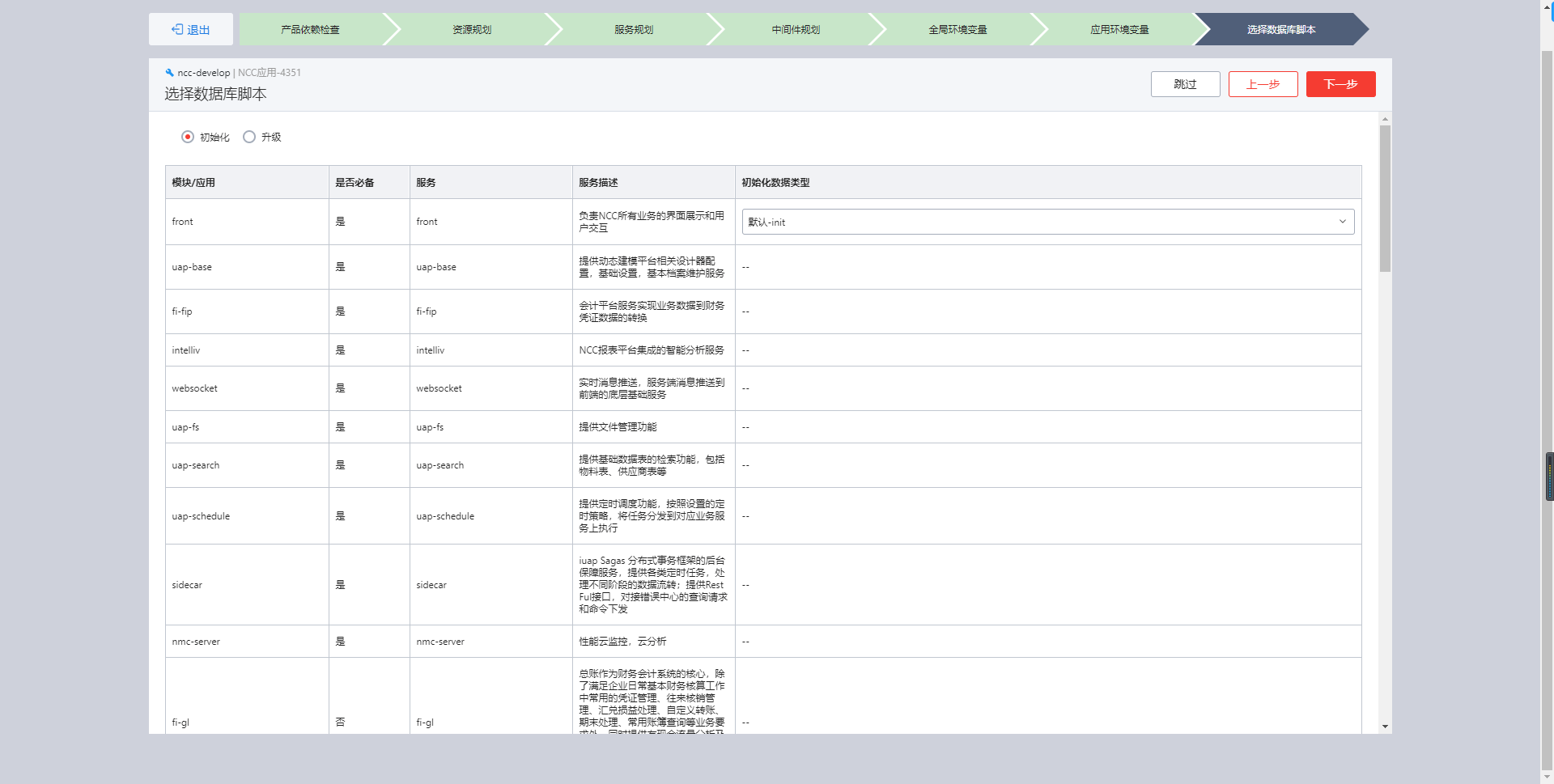
Task: Click the 是否必备 column header
Action: (x=369, y=182)
